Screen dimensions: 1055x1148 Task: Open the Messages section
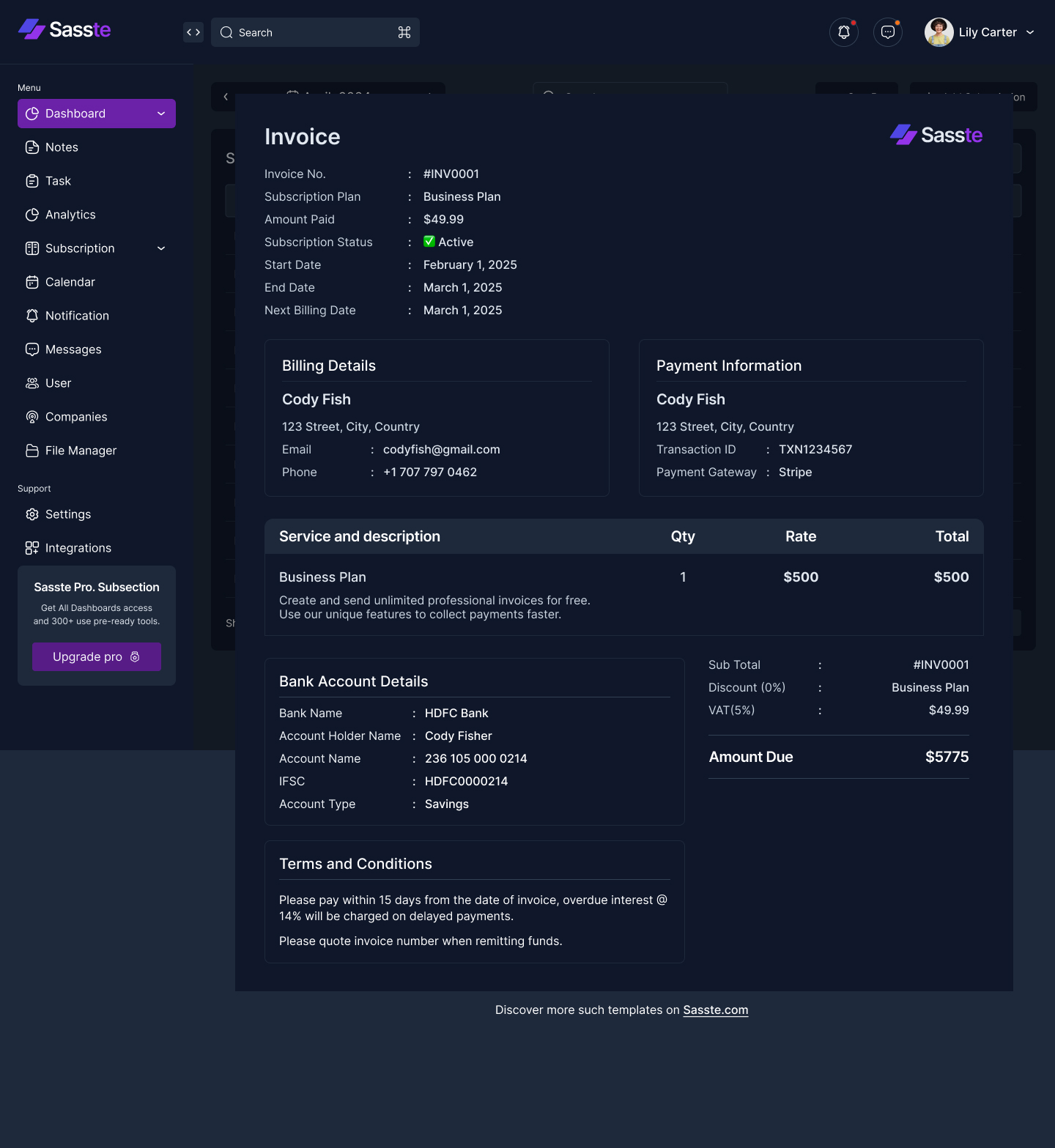click(73, 349)
